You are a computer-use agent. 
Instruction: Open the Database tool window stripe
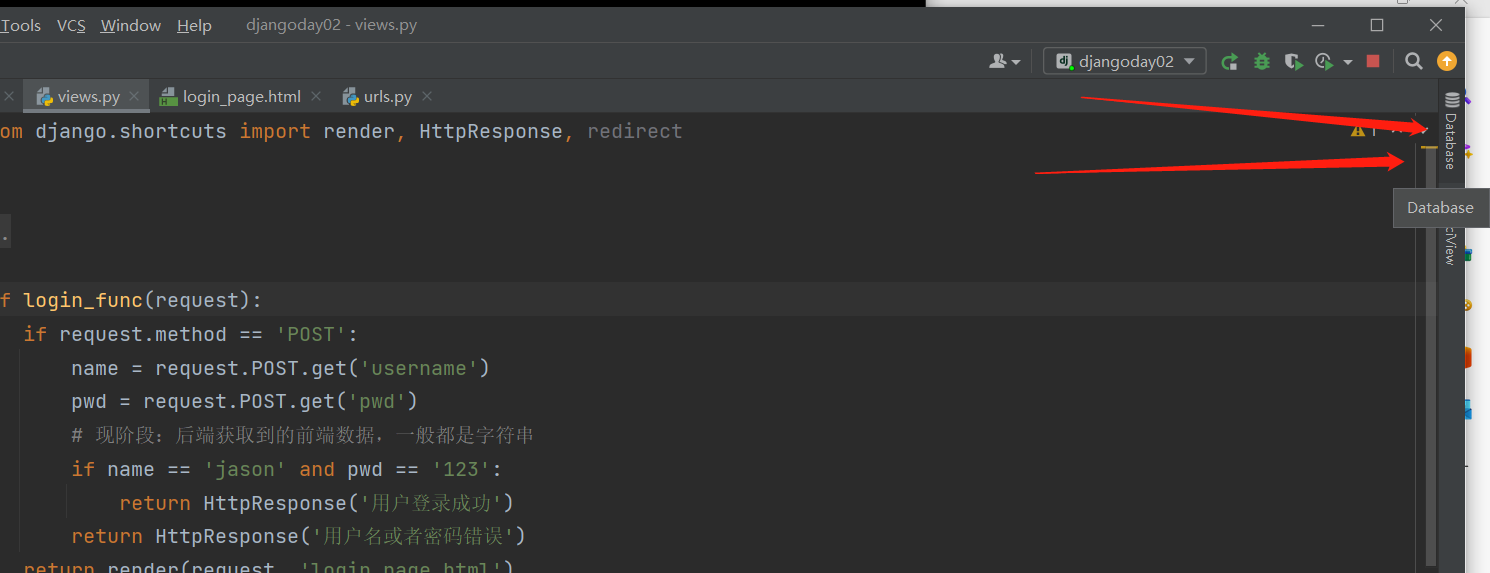pyautogui.click(x=1451, y=129)
